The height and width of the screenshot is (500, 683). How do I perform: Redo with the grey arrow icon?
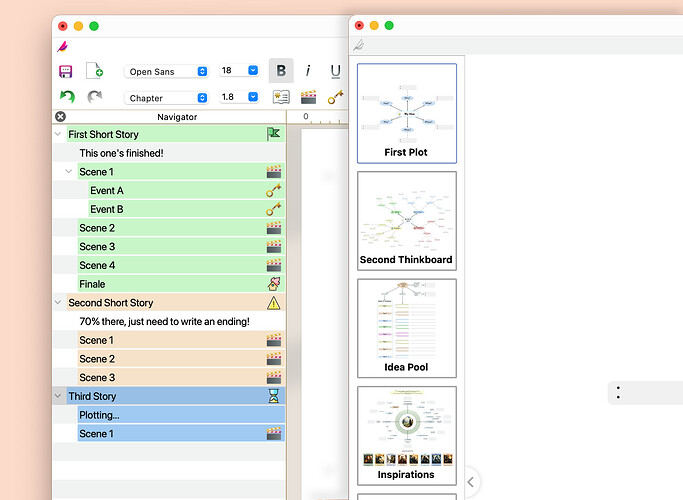coord(95,96)
